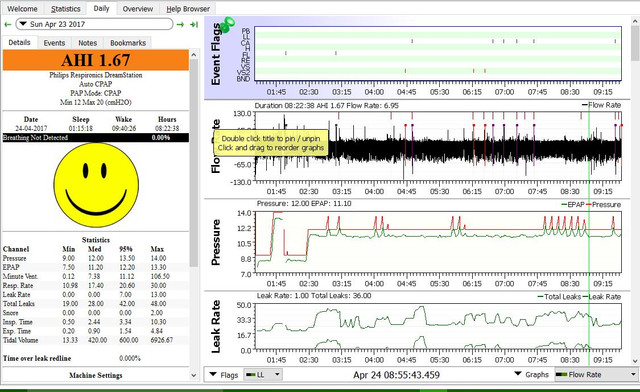The width and height of the screenshot is (640, 392).
Task: Click the Wake time 09:40:26 value
Action: click(124, 128)
